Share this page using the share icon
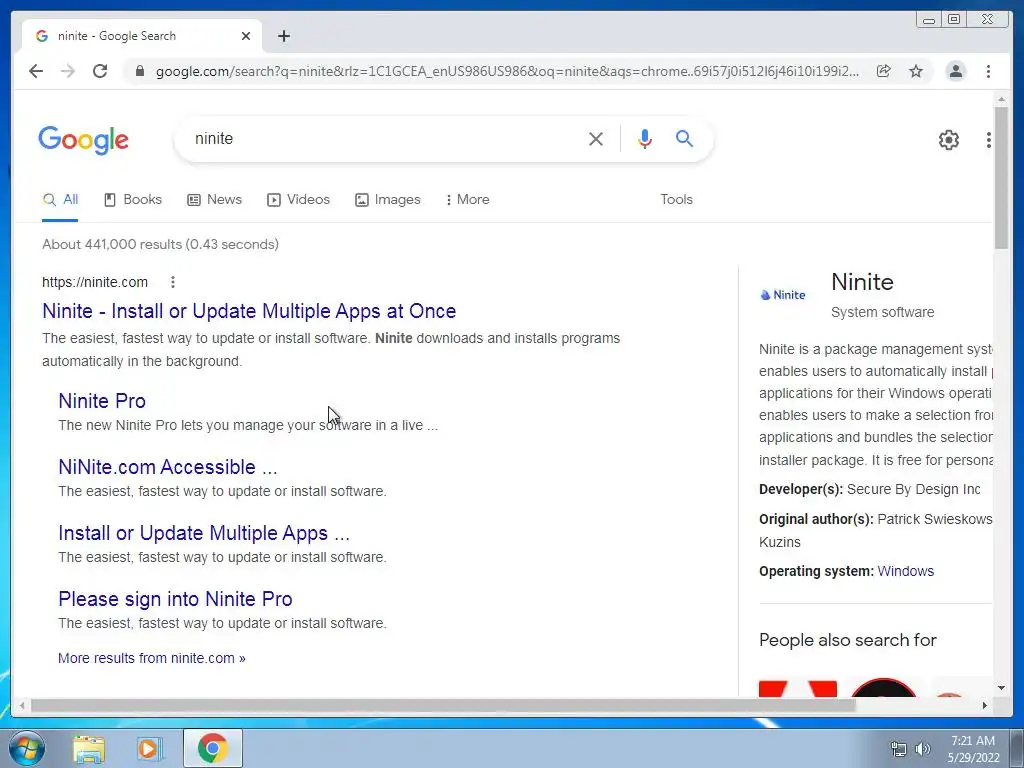Screen dimensions: 1024x768 pos(884,71)
